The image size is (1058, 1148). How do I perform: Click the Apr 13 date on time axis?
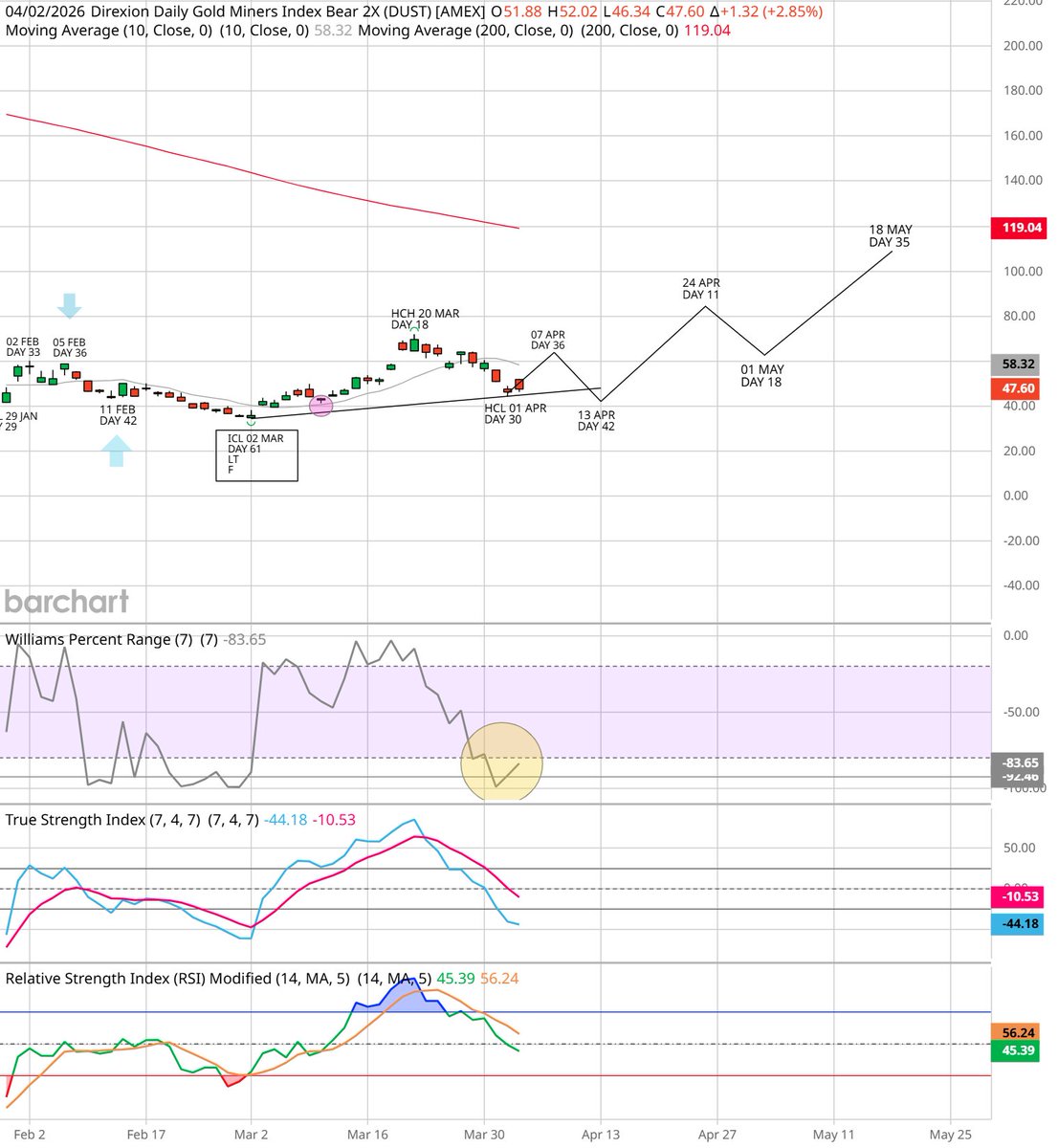601,1135
